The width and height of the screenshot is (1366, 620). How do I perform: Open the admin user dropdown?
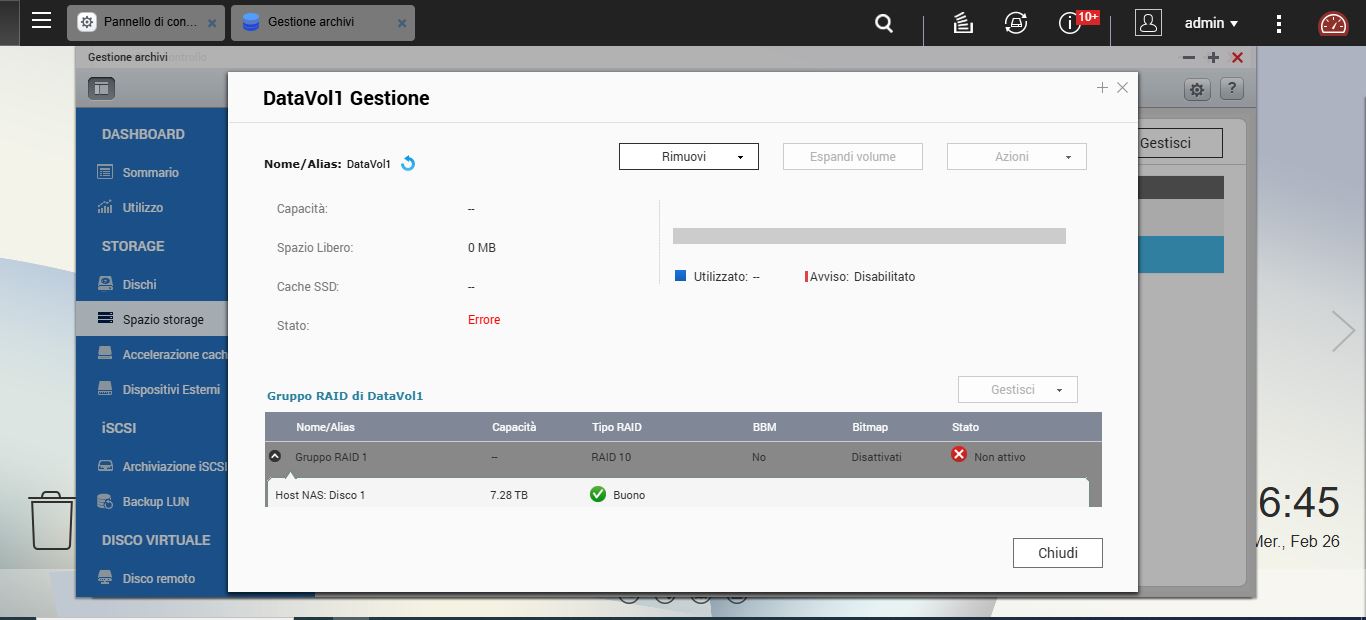pyautogui.click(x=1210, y=23)
